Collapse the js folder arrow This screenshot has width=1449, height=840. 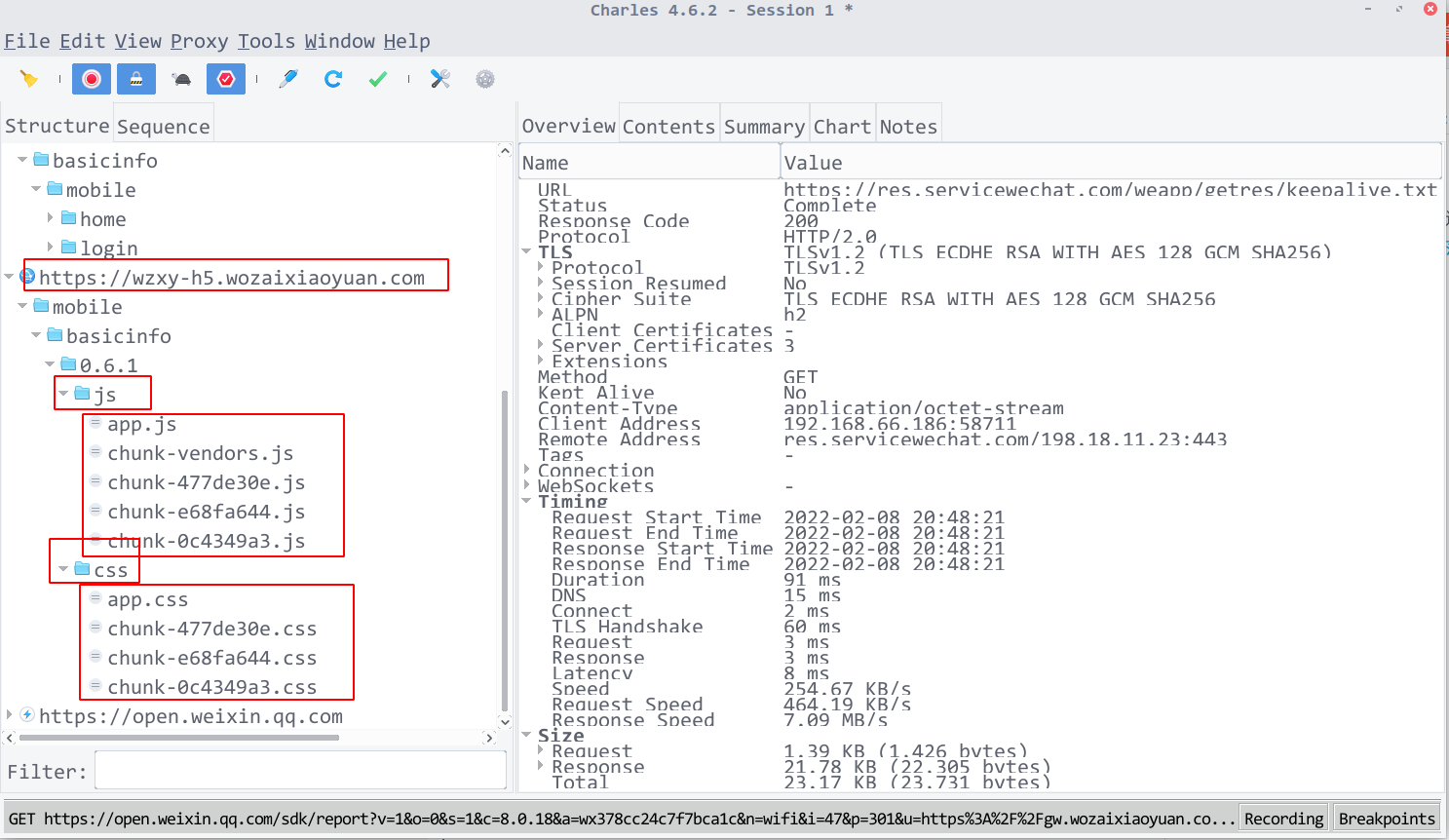pos(63,394)
